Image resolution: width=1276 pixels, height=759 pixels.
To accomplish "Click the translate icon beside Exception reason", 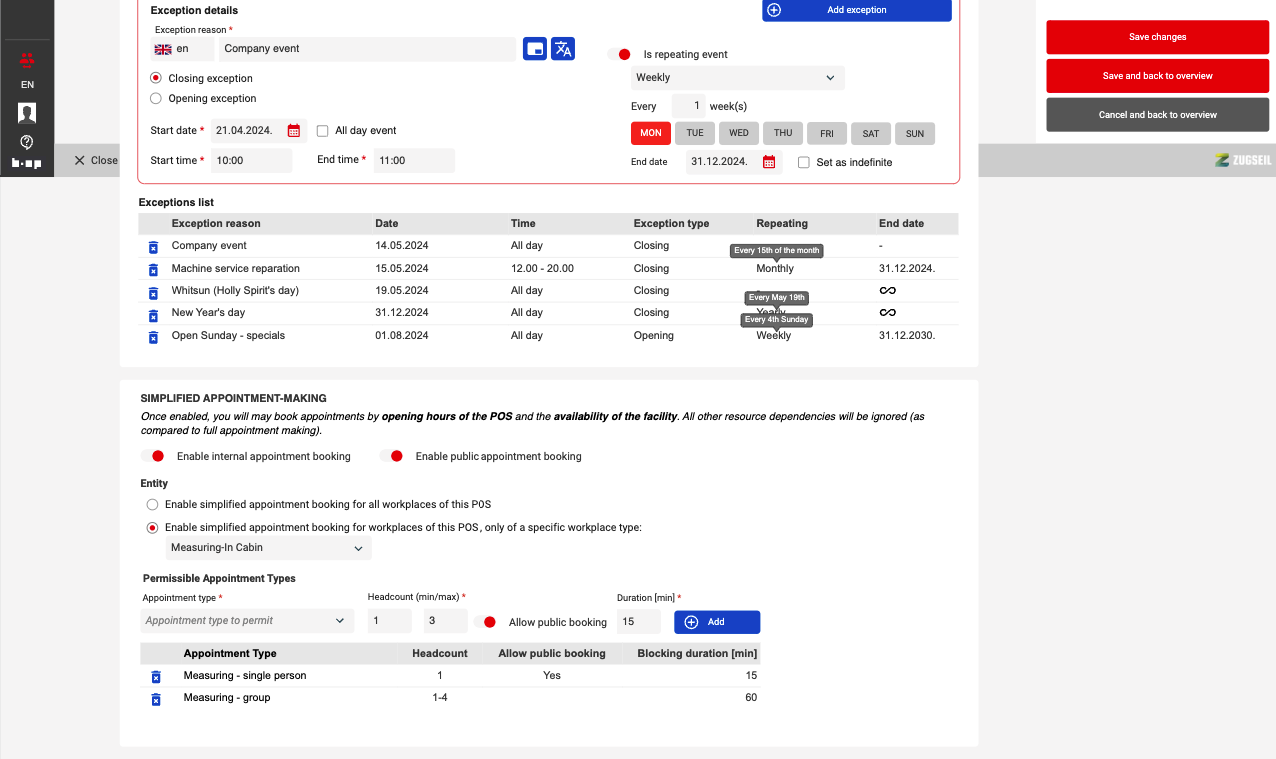I will [x=563, y=49].
